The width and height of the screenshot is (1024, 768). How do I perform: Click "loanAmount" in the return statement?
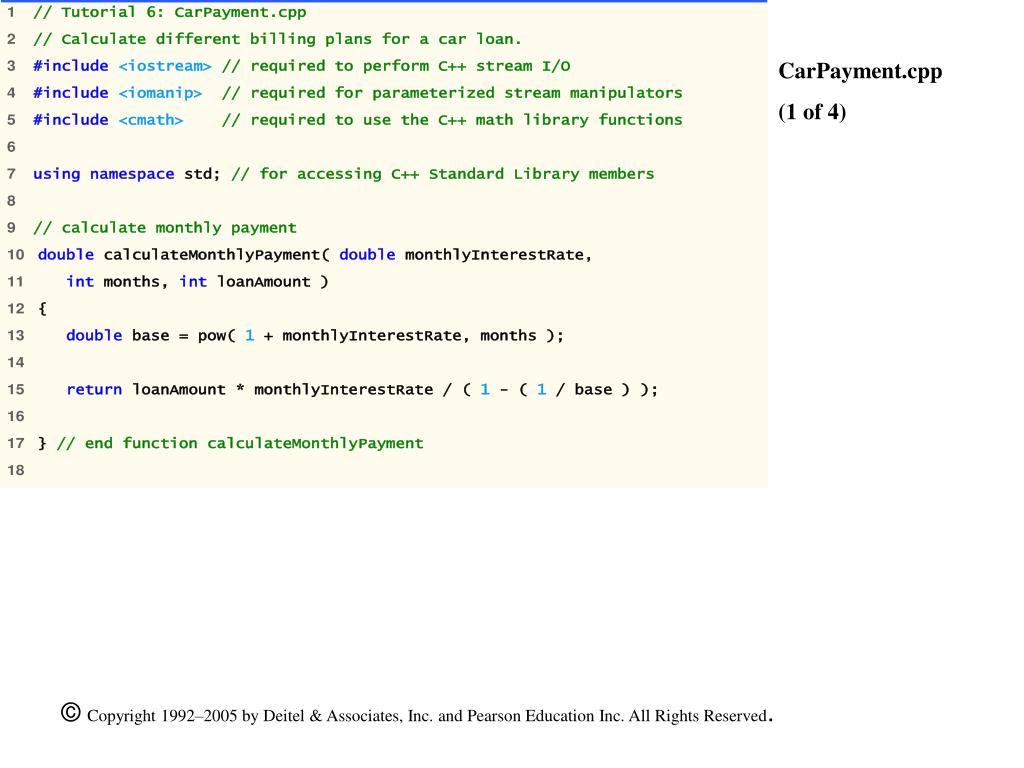[x=179, y=390]
